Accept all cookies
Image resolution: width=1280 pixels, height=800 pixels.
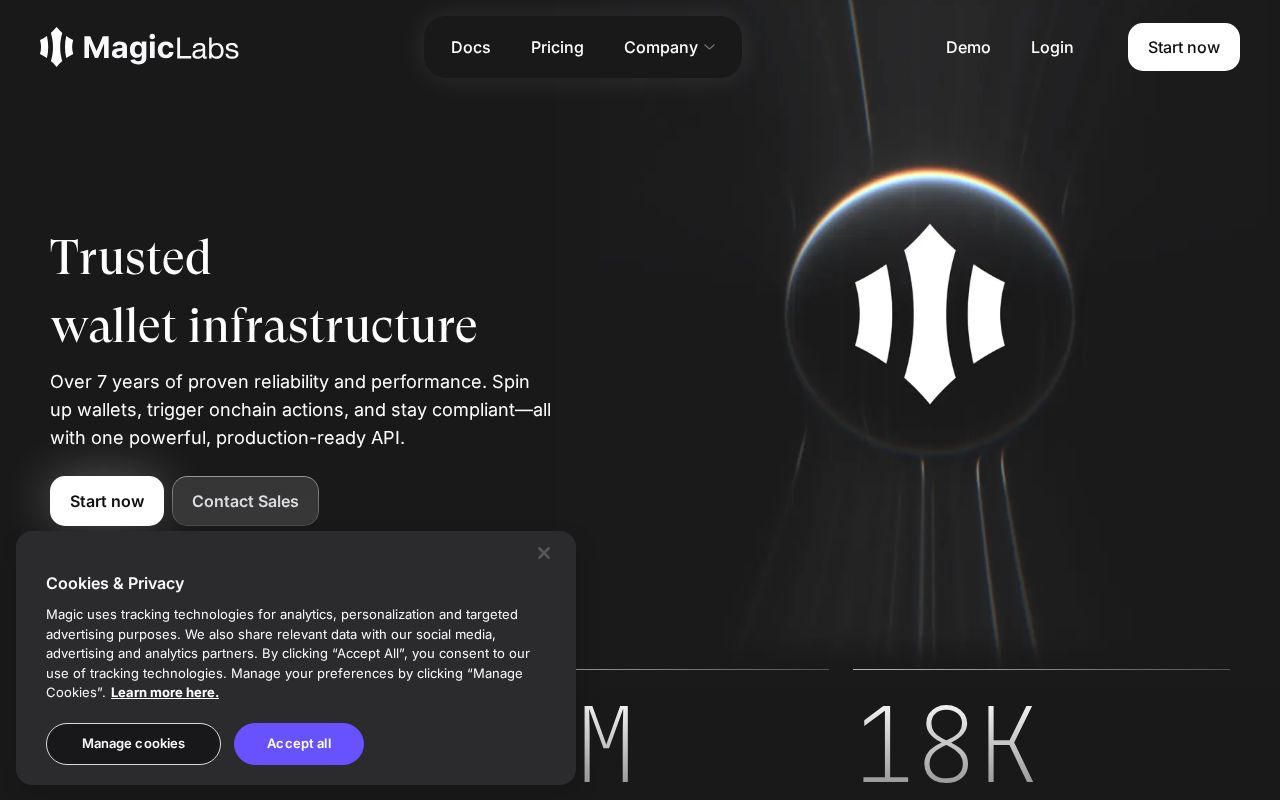pos(299,744)
